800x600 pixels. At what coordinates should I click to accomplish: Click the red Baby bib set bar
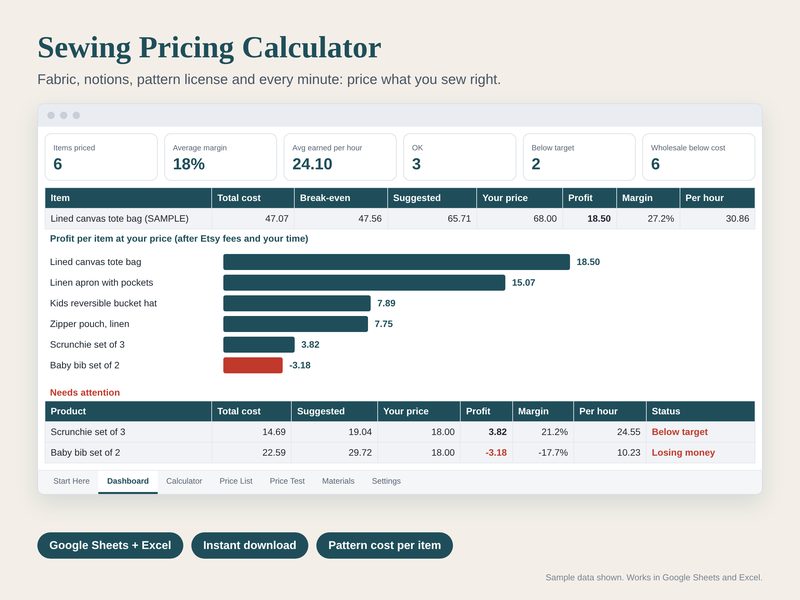(253, 365)
